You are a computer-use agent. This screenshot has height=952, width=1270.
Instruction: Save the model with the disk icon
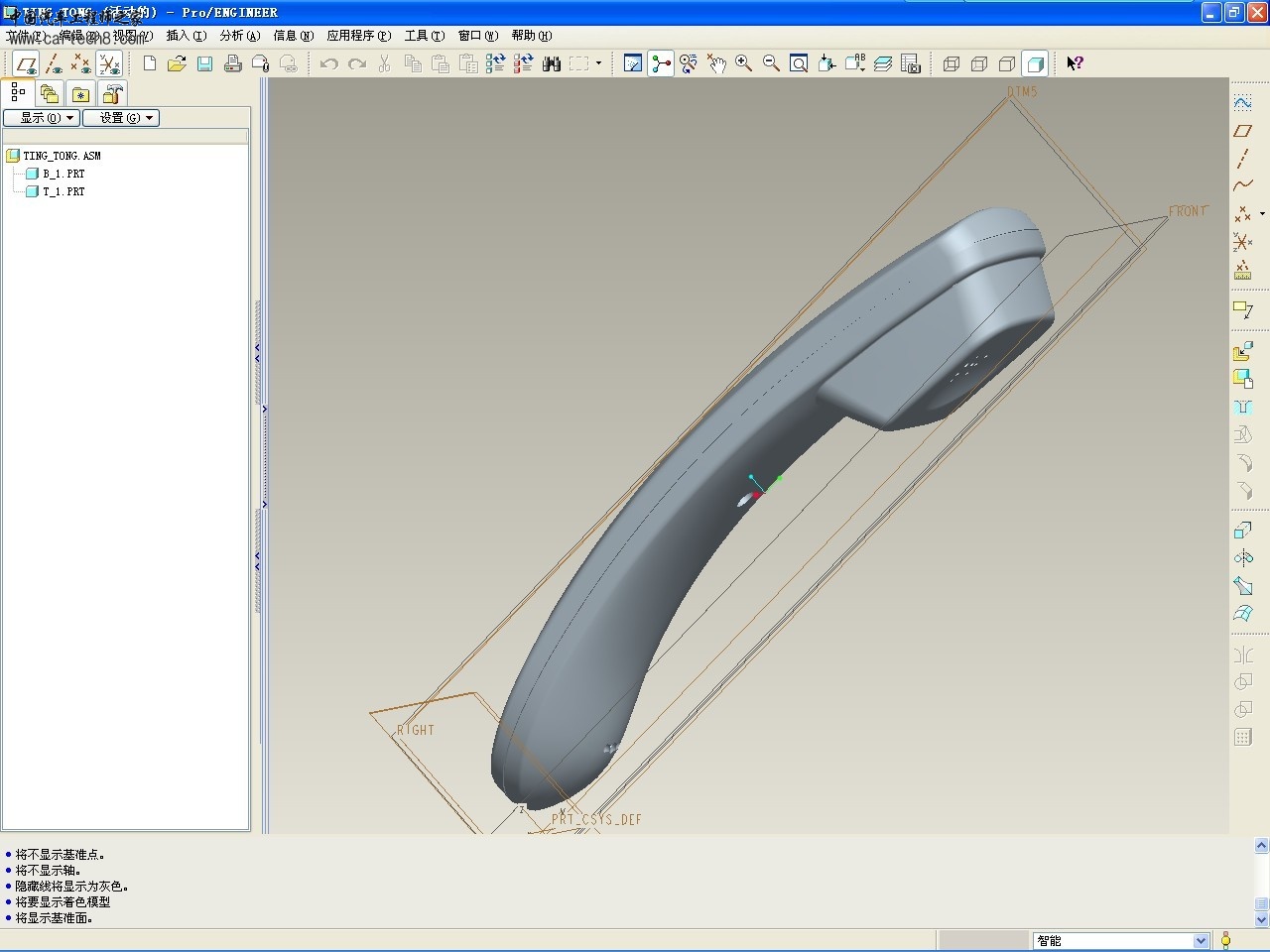point(204,64)
